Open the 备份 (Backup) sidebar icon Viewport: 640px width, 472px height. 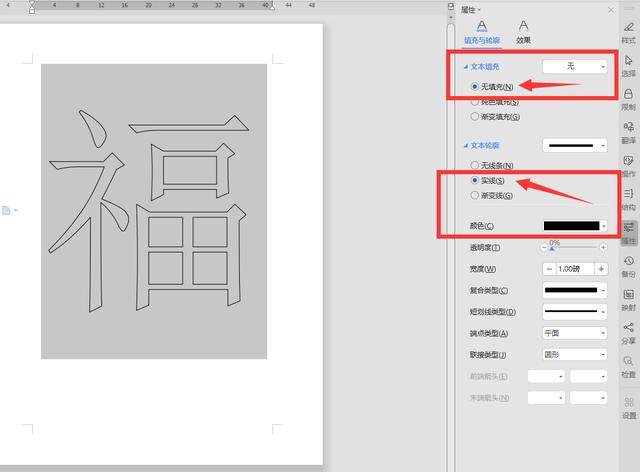pos(628,267)
